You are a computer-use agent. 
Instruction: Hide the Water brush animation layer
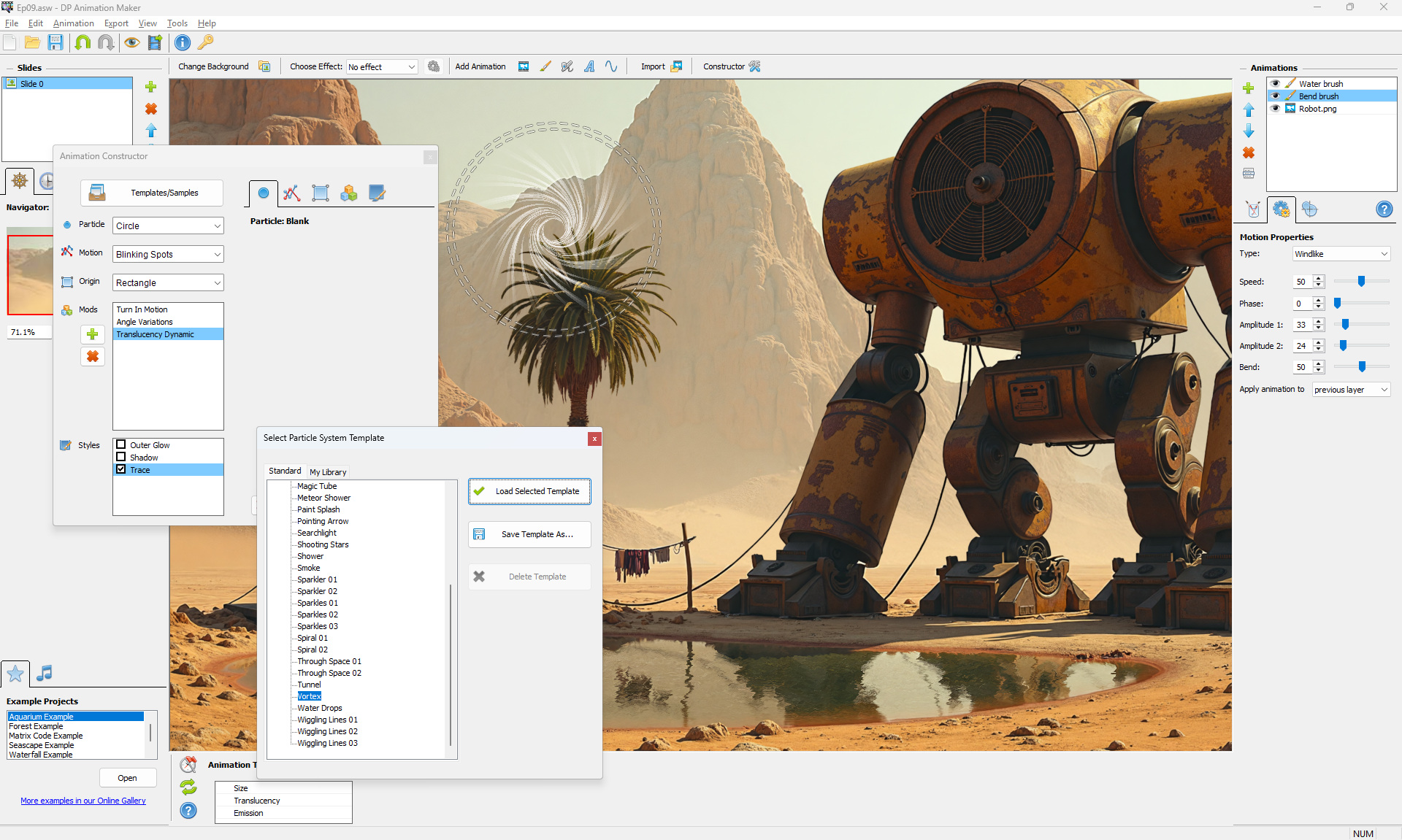click(1275, 84)
